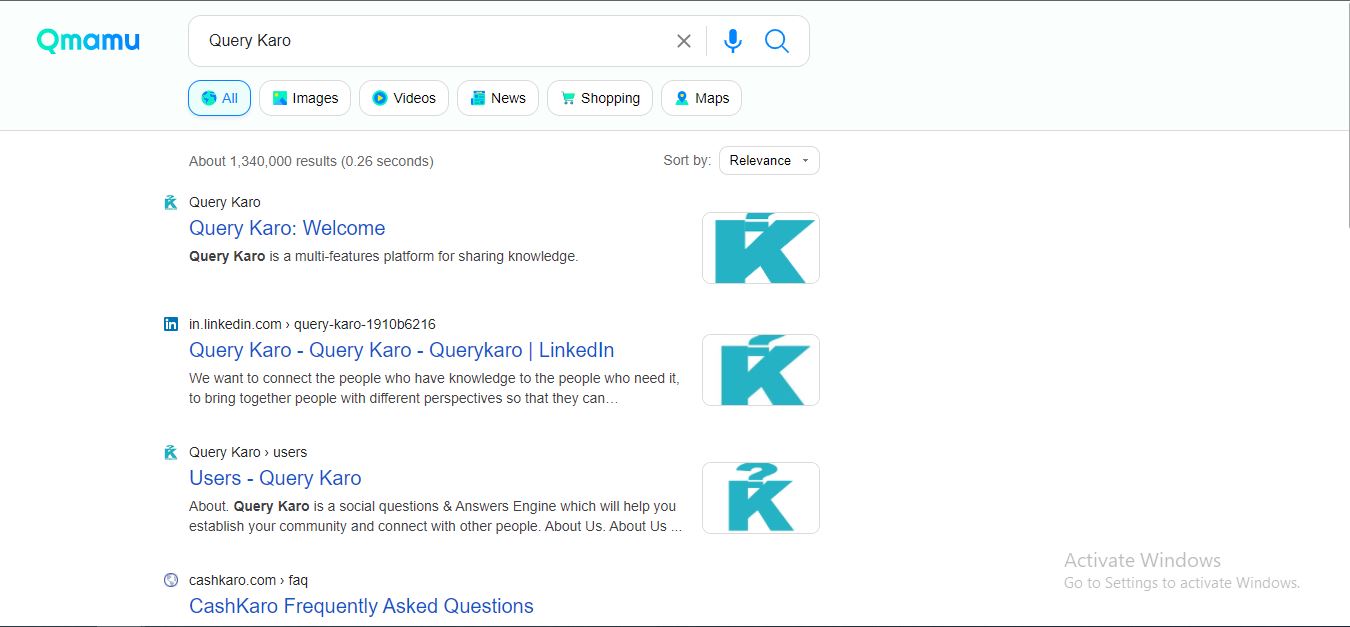Click the in.linkedin.com breadcrumb URL
This screenshot has height=627, width=1350.
click(x=312, y=324)
